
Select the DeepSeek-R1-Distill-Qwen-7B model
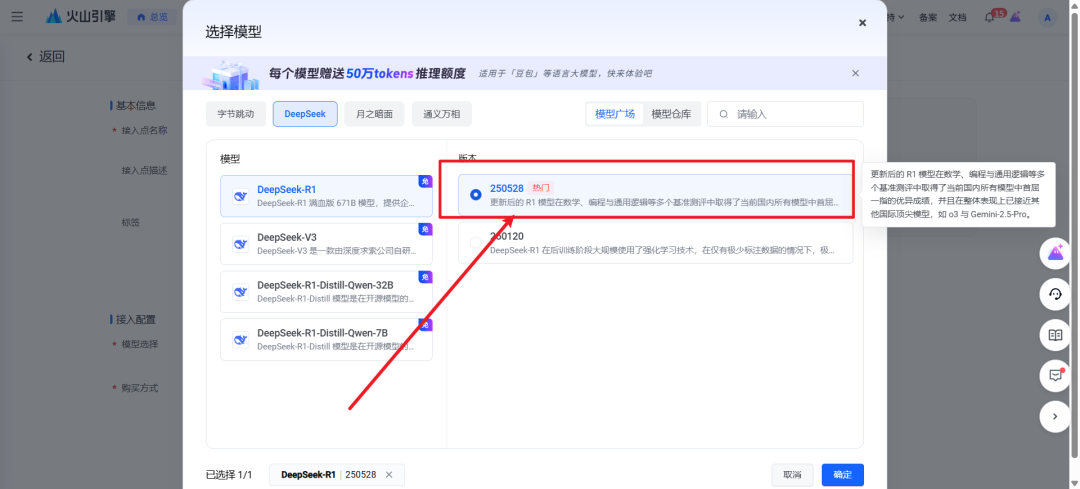coord(326,340)
